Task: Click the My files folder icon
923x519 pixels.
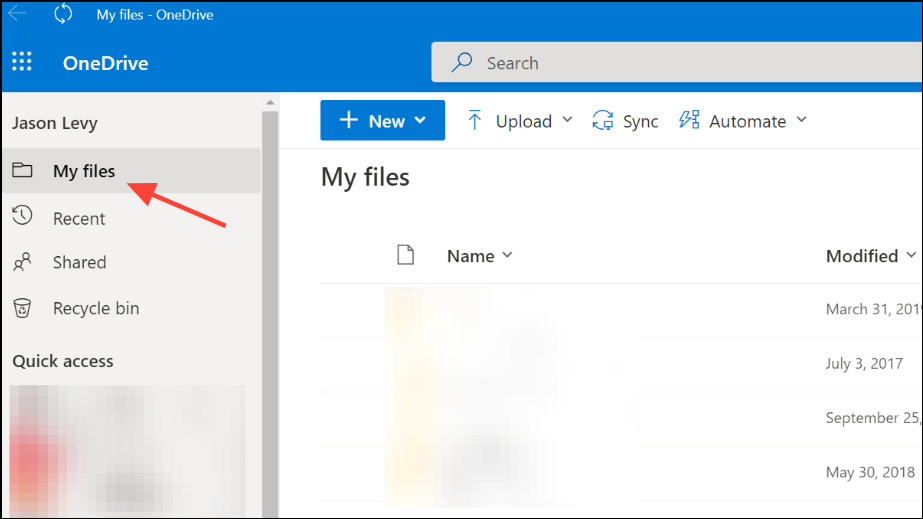Action: tap(22, 170)
